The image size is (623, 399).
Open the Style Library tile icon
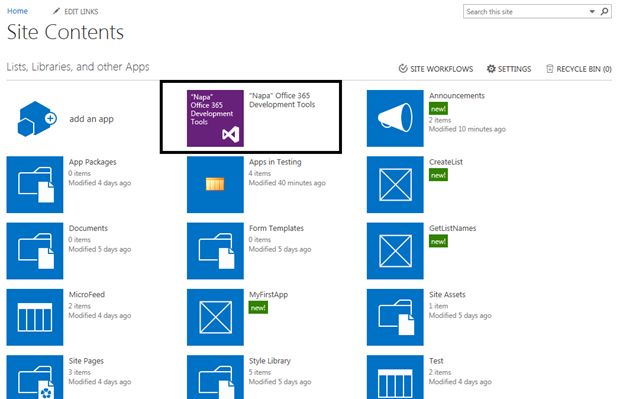[x=215, y=377]
